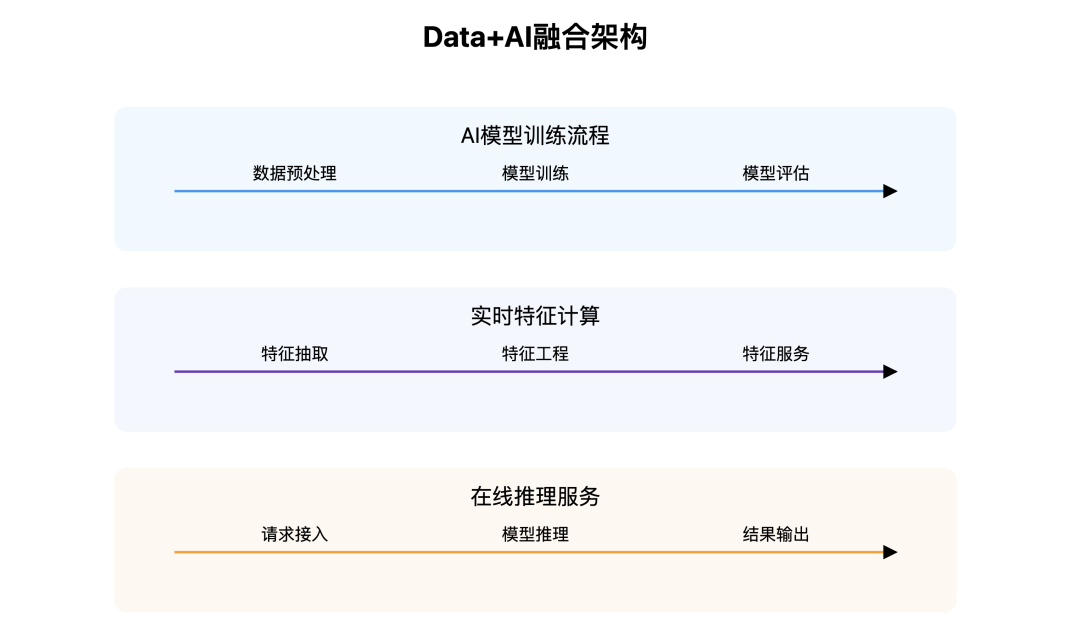This screenshot has height=632, width=1080.
Task: Click the 结果输出 step label
Action: 776,534
